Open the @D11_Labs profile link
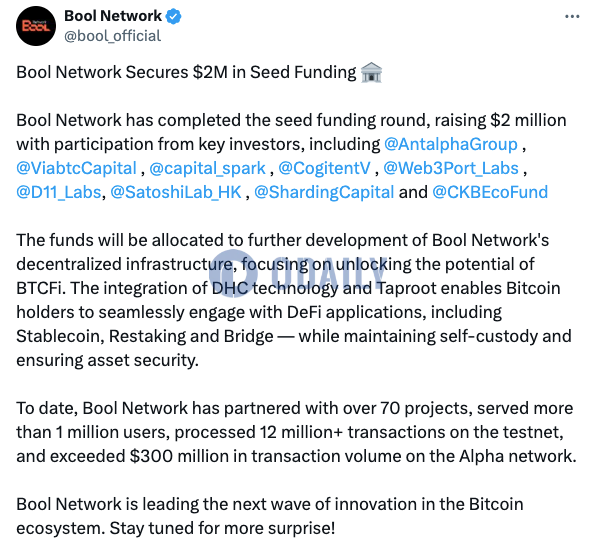 59,192
